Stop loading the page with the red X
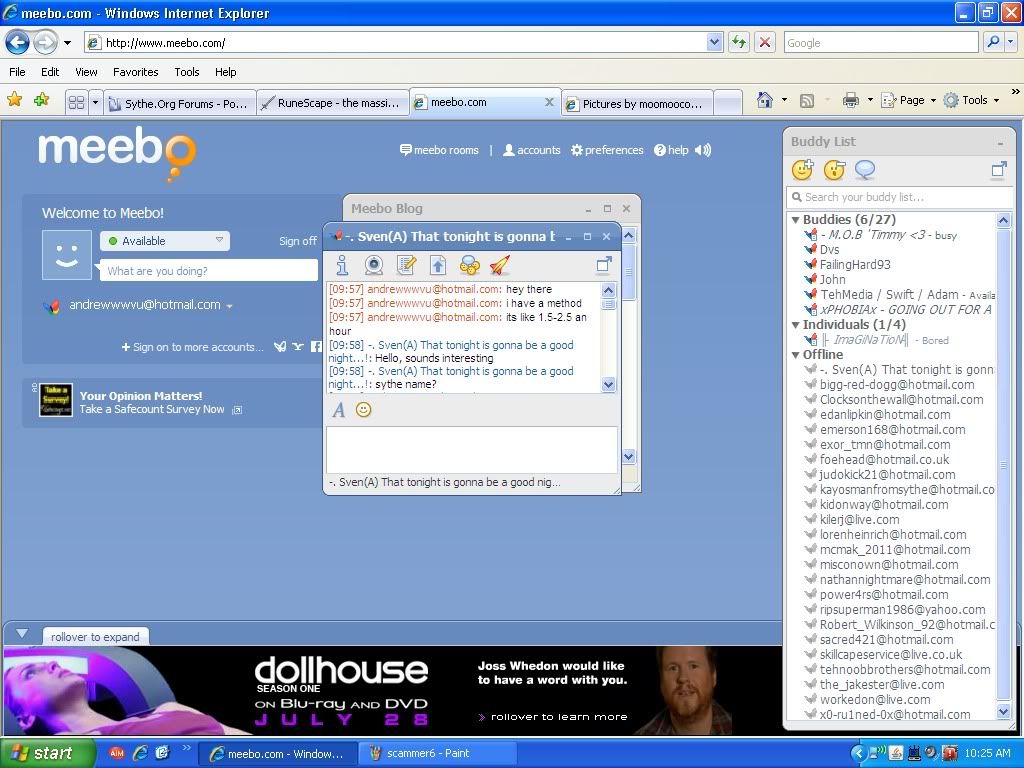Screen dimensions: 1024x768 (765, 42)
